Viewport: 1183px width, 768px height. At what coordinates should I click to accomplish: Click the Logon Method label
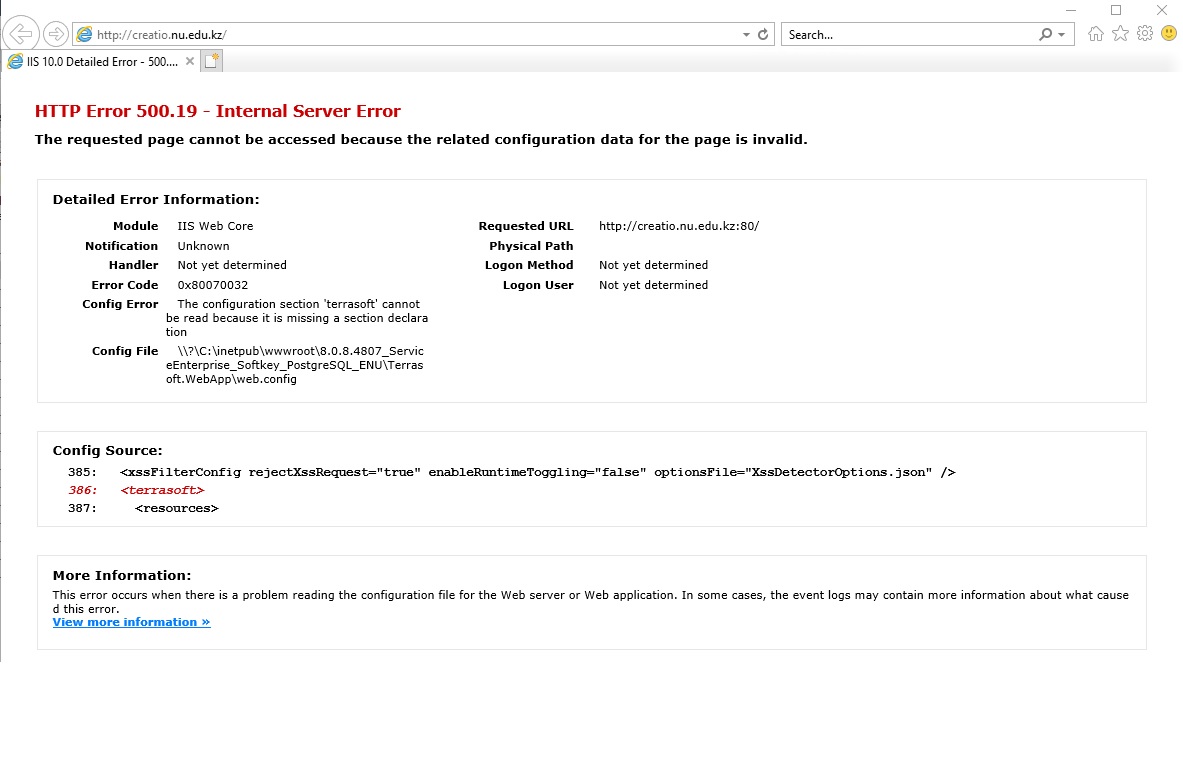tap(529, 265)
